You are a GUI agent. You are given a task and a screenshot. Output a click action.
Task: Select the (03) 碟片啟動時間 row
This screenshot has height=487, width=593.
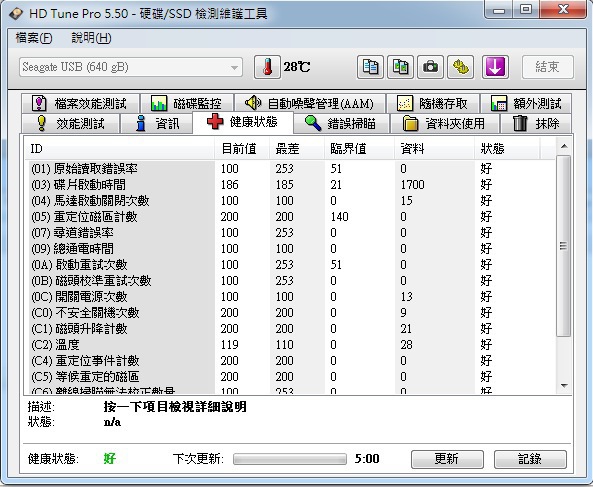pos(291,185)
